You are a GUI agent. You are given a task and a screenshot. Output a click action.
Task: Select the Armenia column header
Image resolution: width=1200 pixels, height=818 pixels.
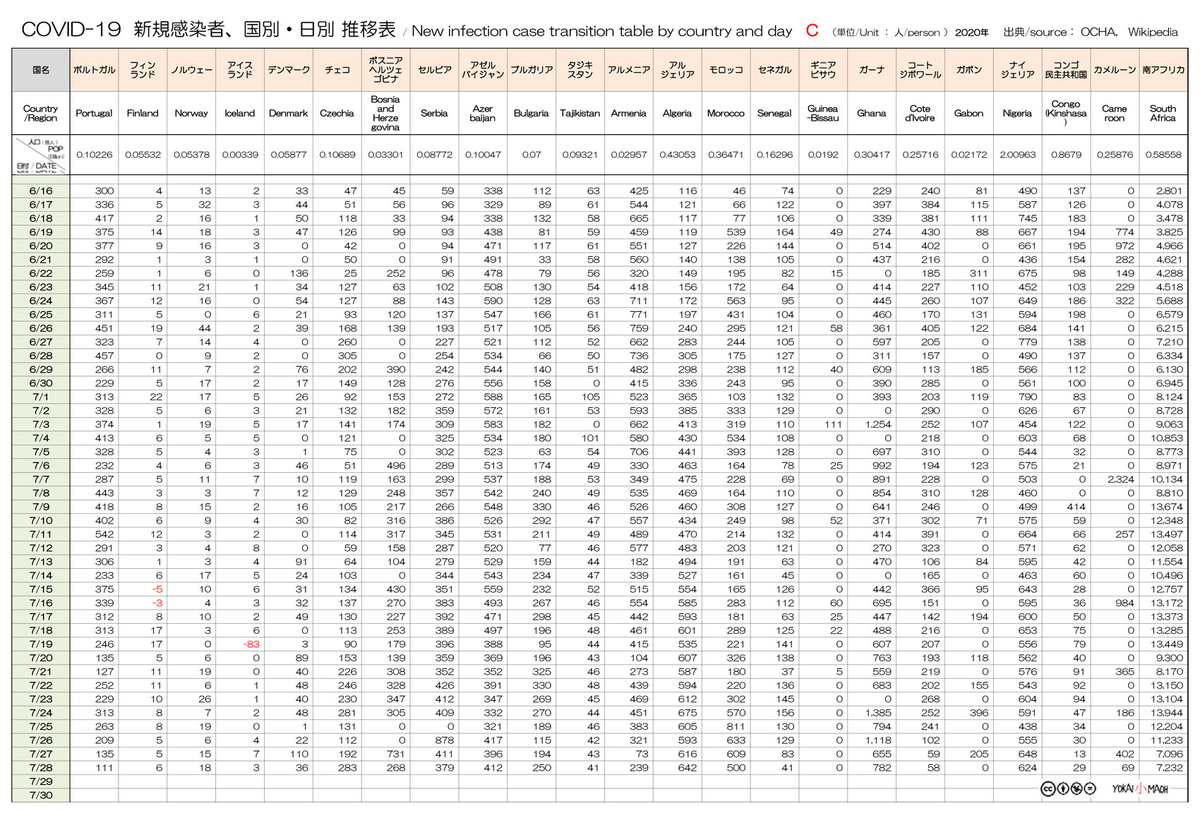pyautogui.click(x=629, y=113)
